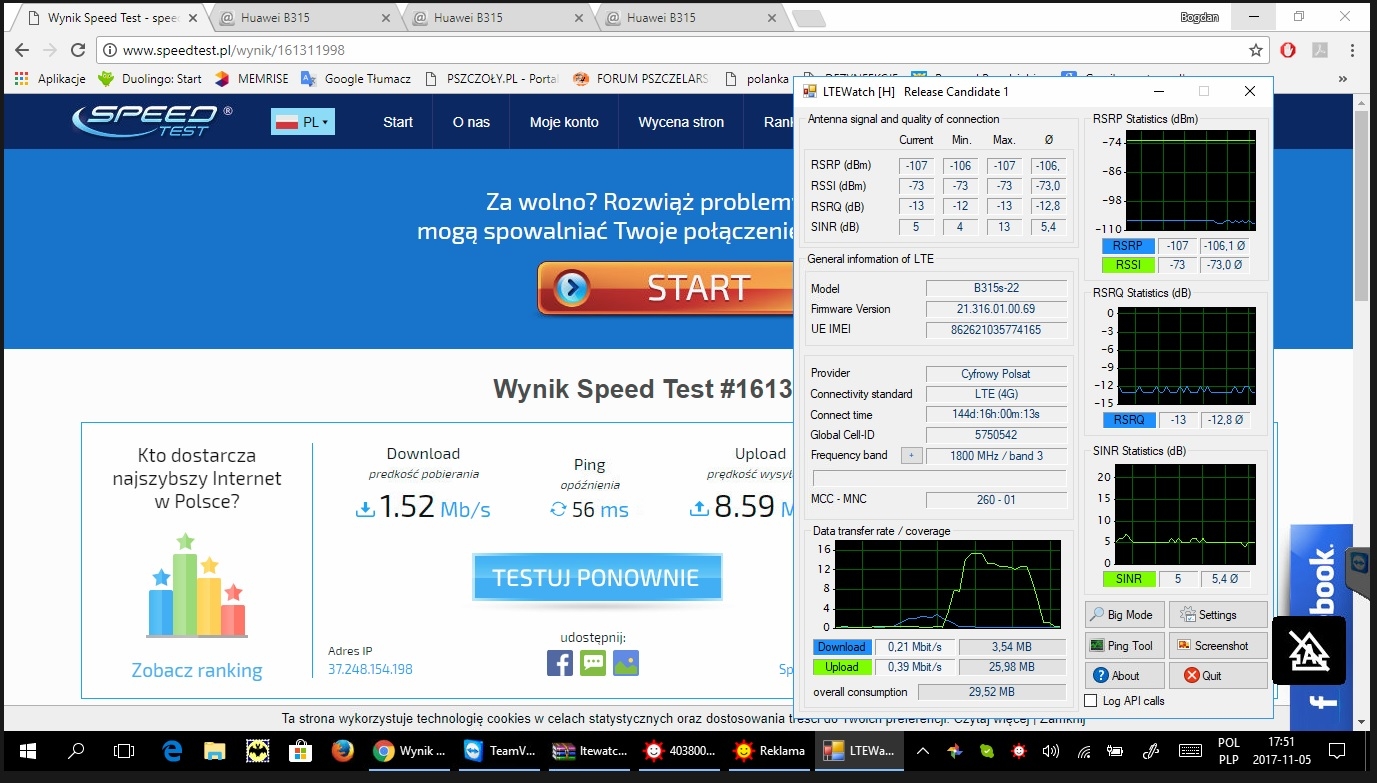The image size is (1377, 783).
Task: Click the blue RSRP legend label
Action: [x=1128, y=246]
